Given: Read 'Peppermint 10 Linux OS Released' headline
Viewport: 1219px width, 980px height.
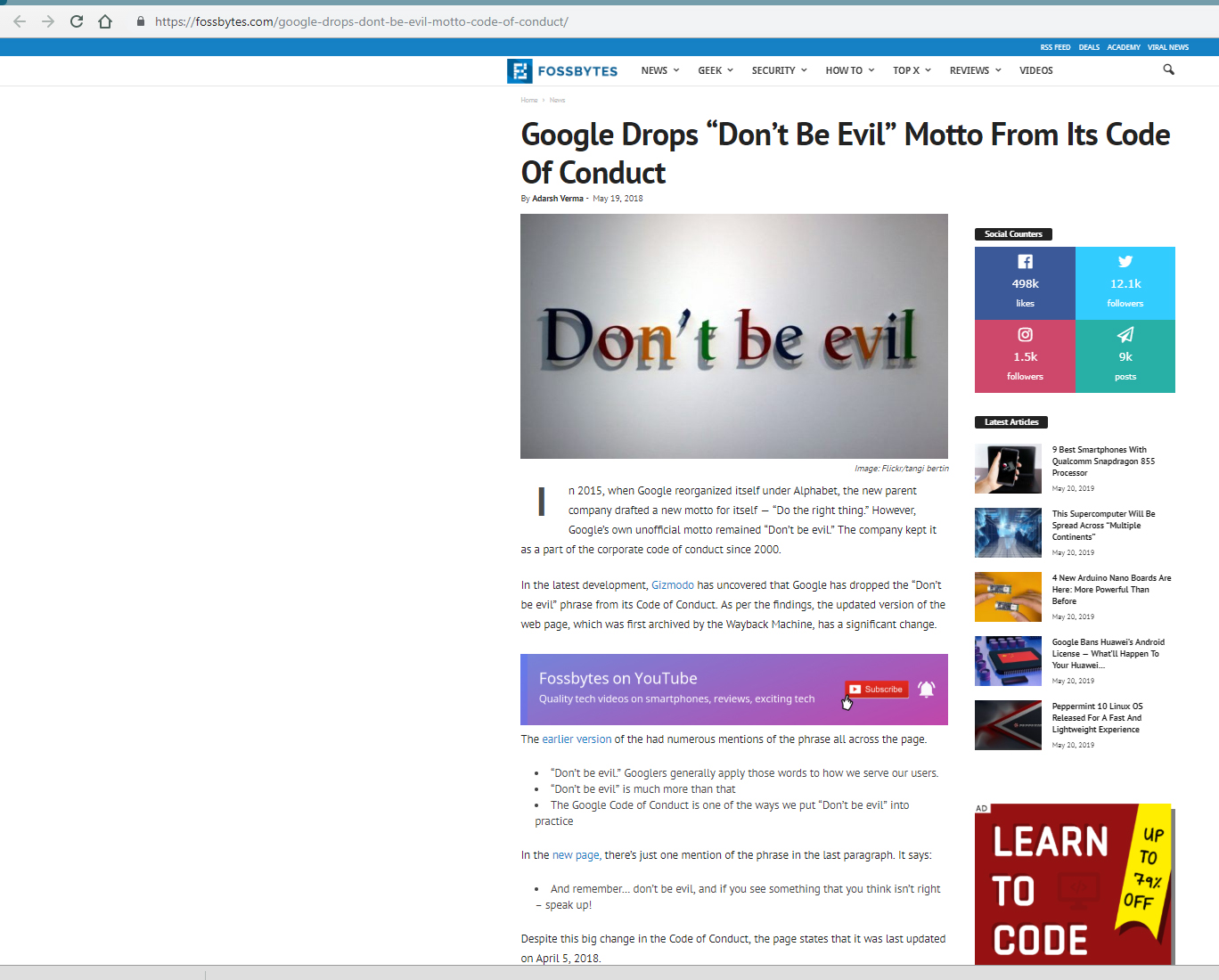Looking at the screenshot, I should click(1097, 718).
